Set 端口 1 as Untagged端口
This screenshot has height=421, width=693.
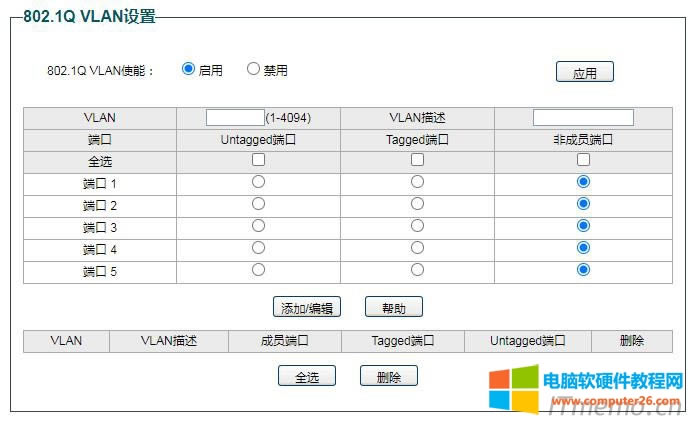258,182
